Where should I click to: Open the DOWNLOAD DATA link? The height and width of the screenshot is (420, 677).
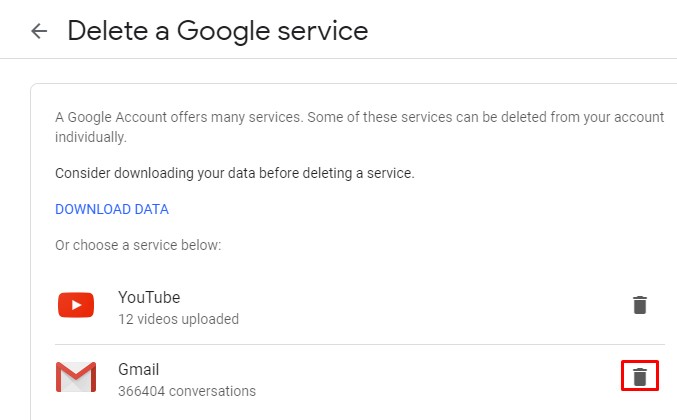(x=112, y=209)
